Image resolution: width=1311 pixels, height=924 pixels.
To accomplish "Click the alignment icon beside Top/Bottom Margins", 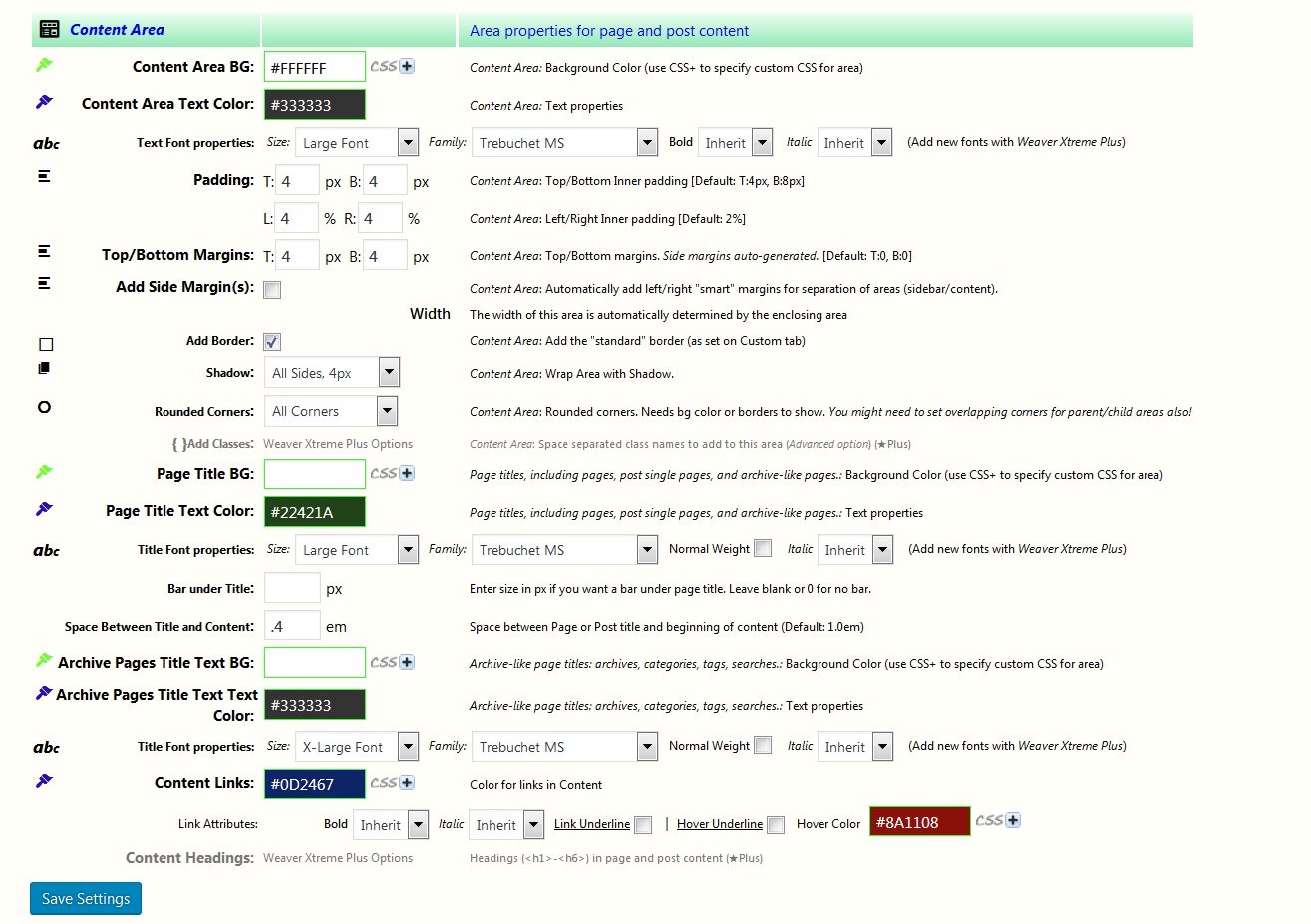I will click(44, 251).
